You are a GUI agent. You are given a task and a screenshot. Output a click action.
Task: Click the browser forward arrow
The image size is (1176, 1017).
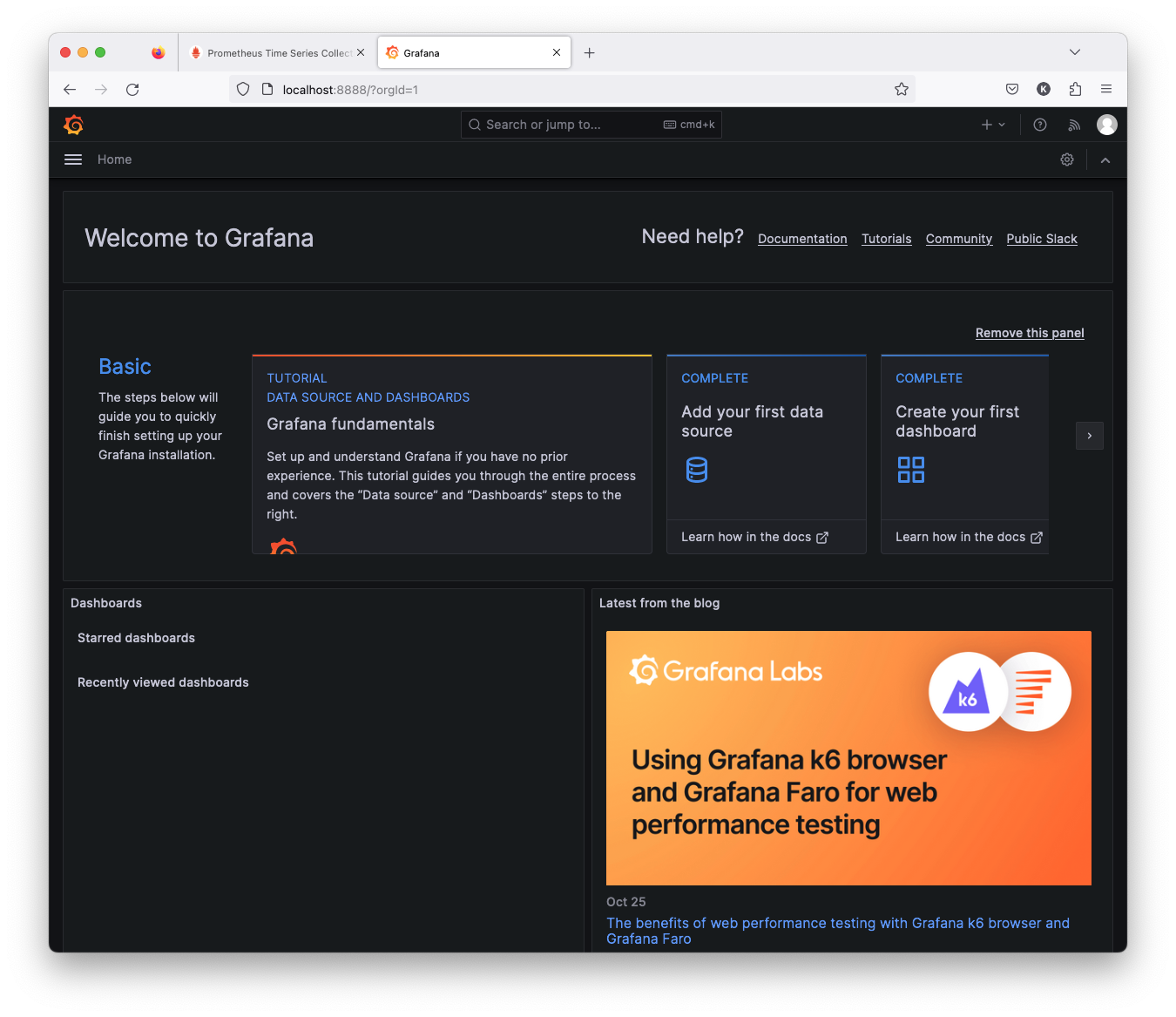coord(101,89)
